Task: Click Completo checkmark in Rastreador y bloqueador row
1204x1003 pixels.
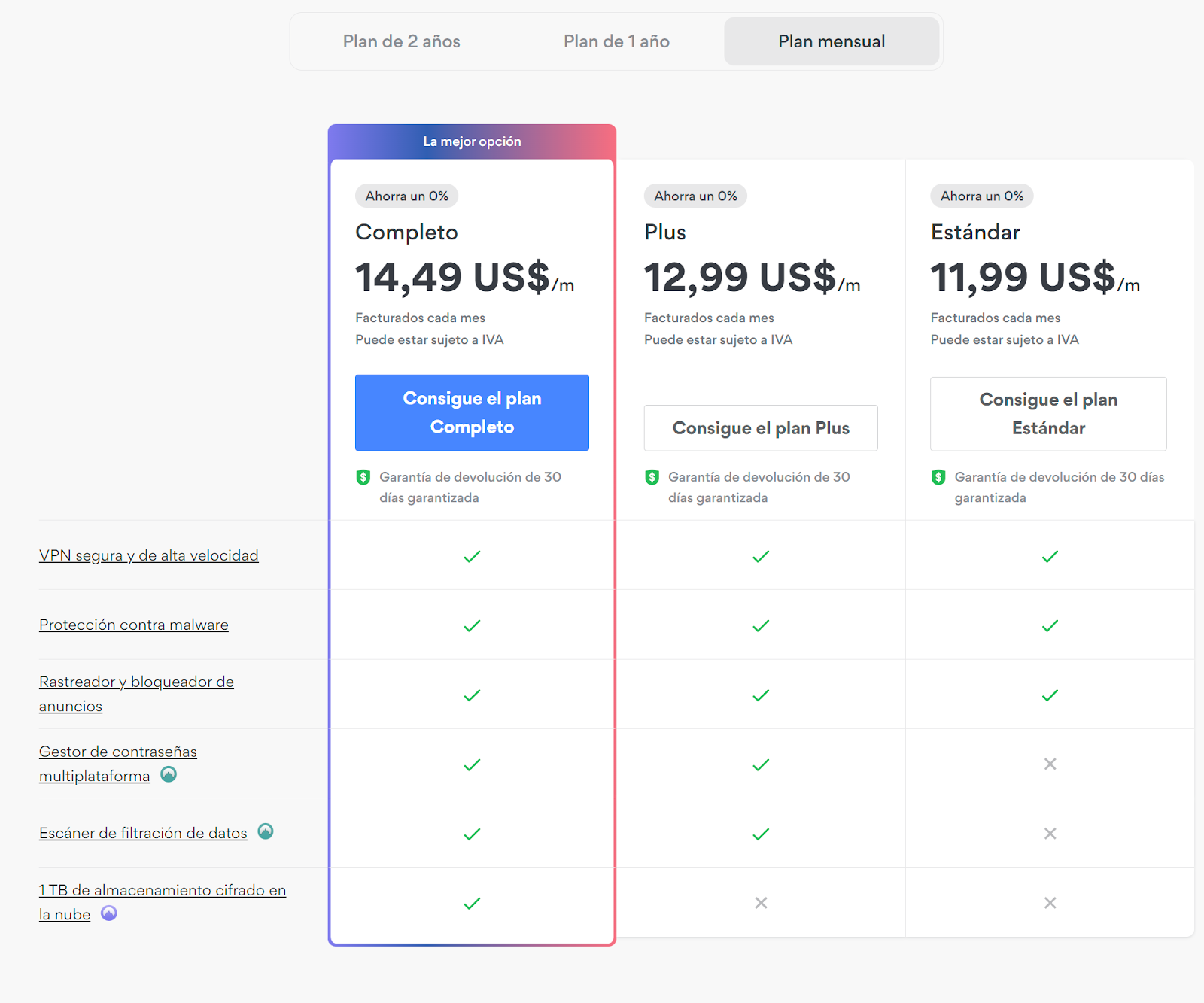Action: [x=472, y=695]
